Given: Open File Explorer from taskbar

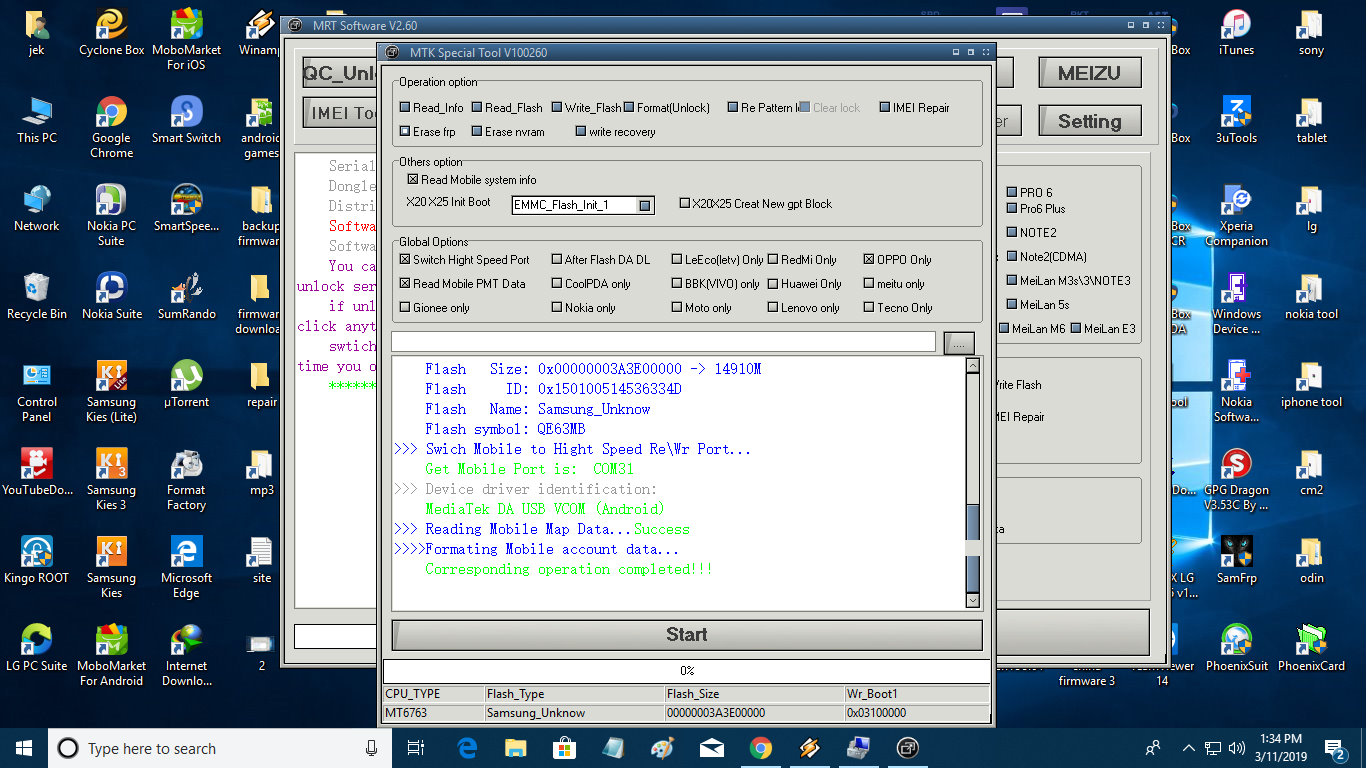Looking at the screenshot, I should [x=515, y=747].
